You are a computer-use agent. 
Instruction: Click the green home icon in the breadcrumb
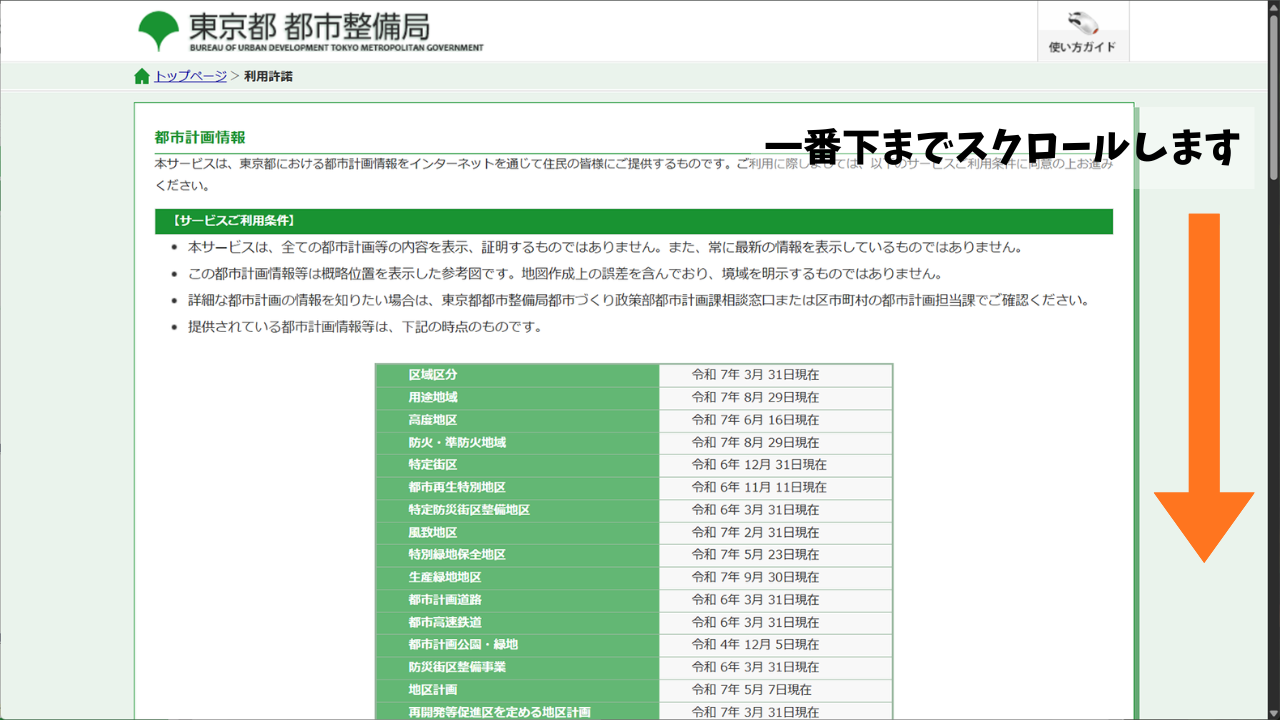141,75
